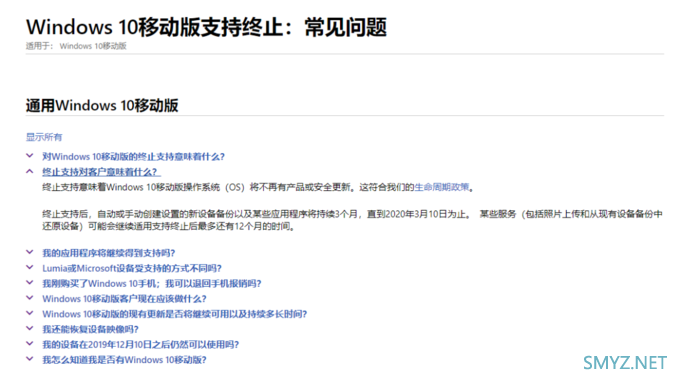Click the page title Windows 10移动版支持终止:常见问题
680x382 pixels.
pos(206,27)
